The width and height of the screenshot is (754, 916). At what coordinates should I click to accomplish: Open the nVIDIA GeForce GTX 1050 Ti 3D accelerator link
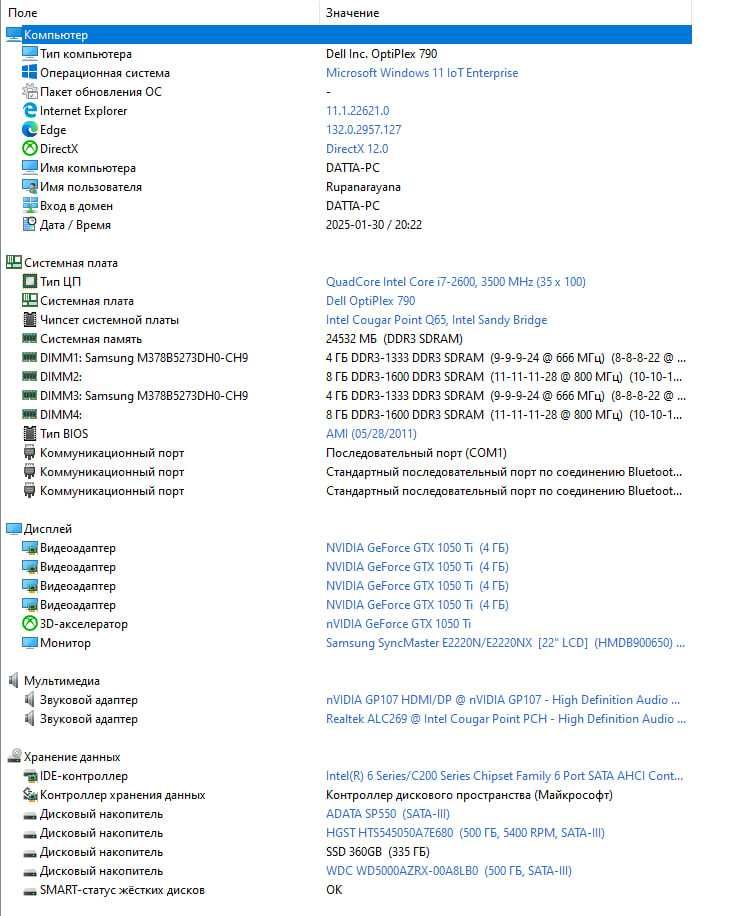[398, 623]
